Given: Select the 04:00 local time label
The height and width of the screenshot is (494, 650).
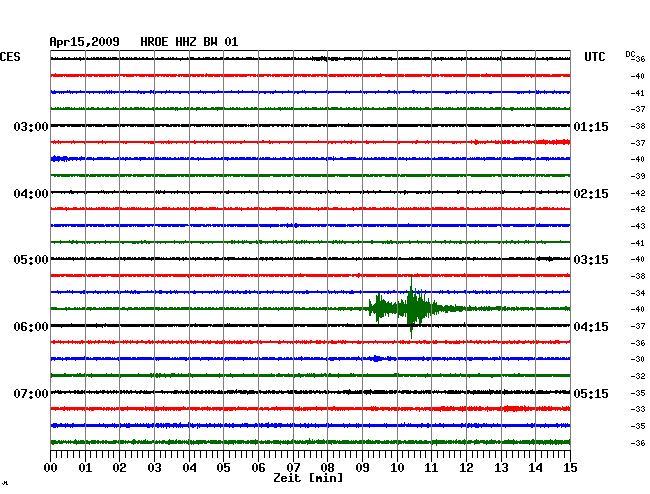Looking at the screenshot, I should [x=31, y=194].
